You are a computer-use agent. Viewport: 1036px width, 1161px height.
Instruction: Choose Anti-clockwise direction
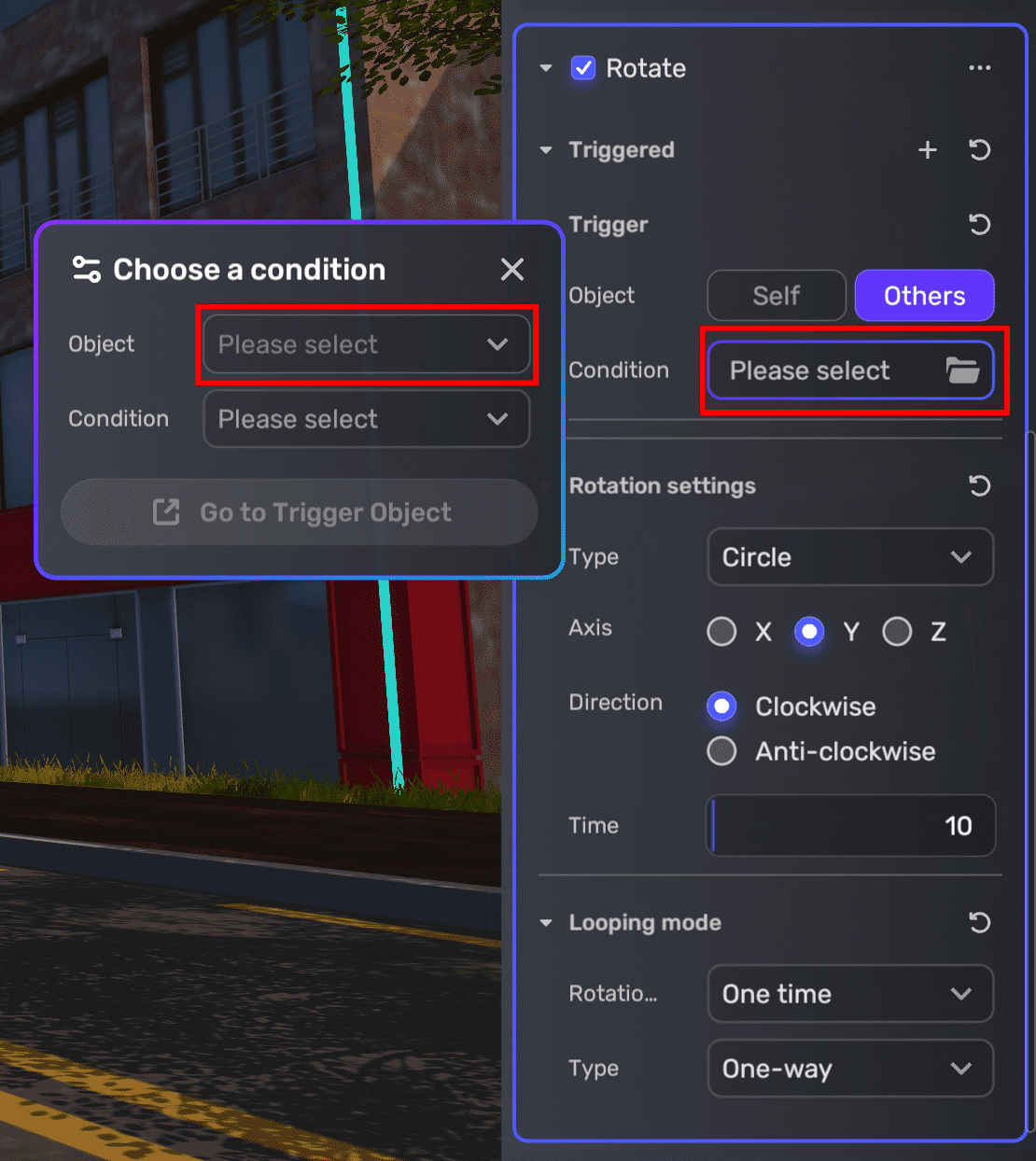click(721, 751)
